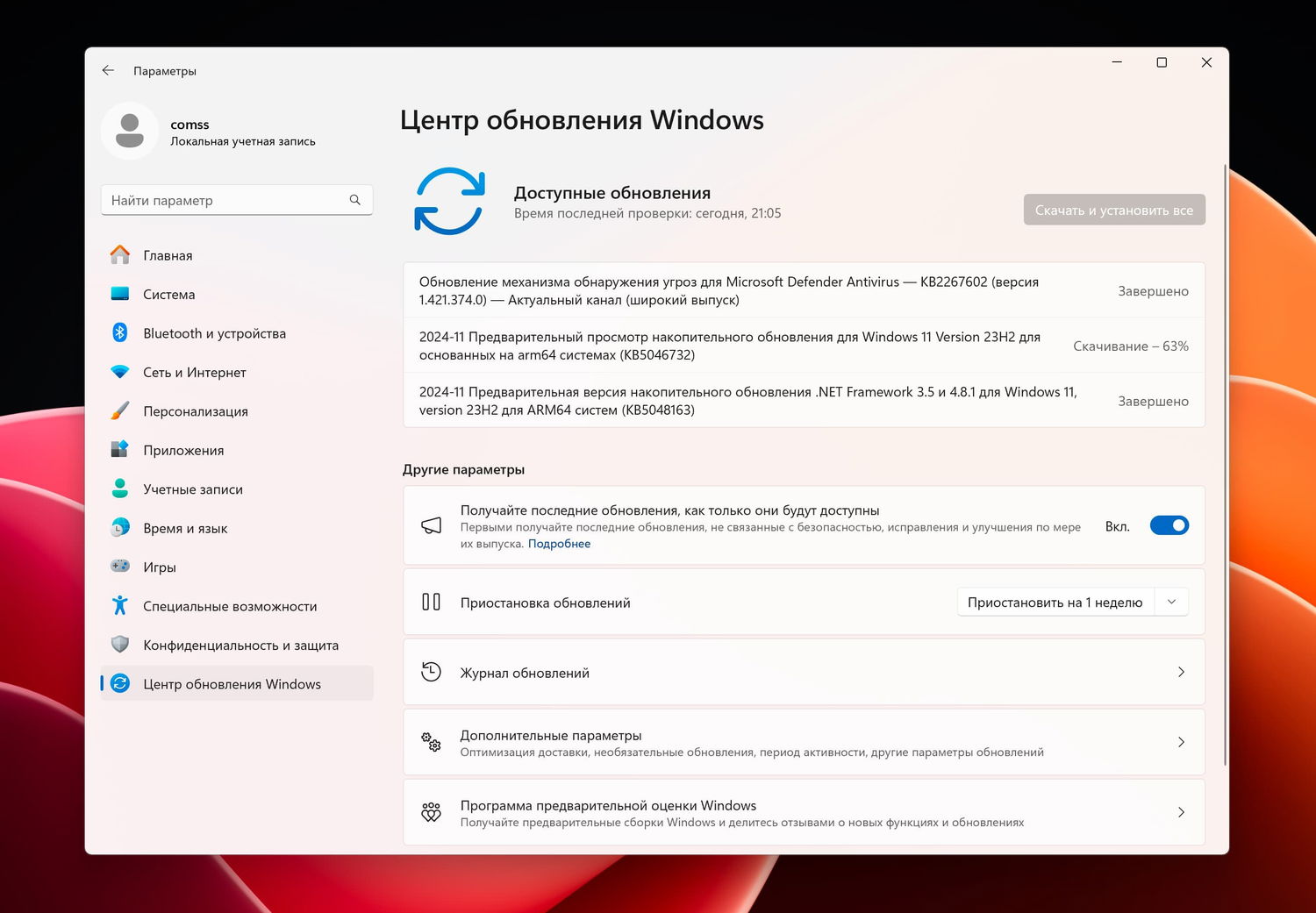This screenshot has width=1316, height=913.
Task: Click the Время последней проверки text
Action: [x=647, y=213]
